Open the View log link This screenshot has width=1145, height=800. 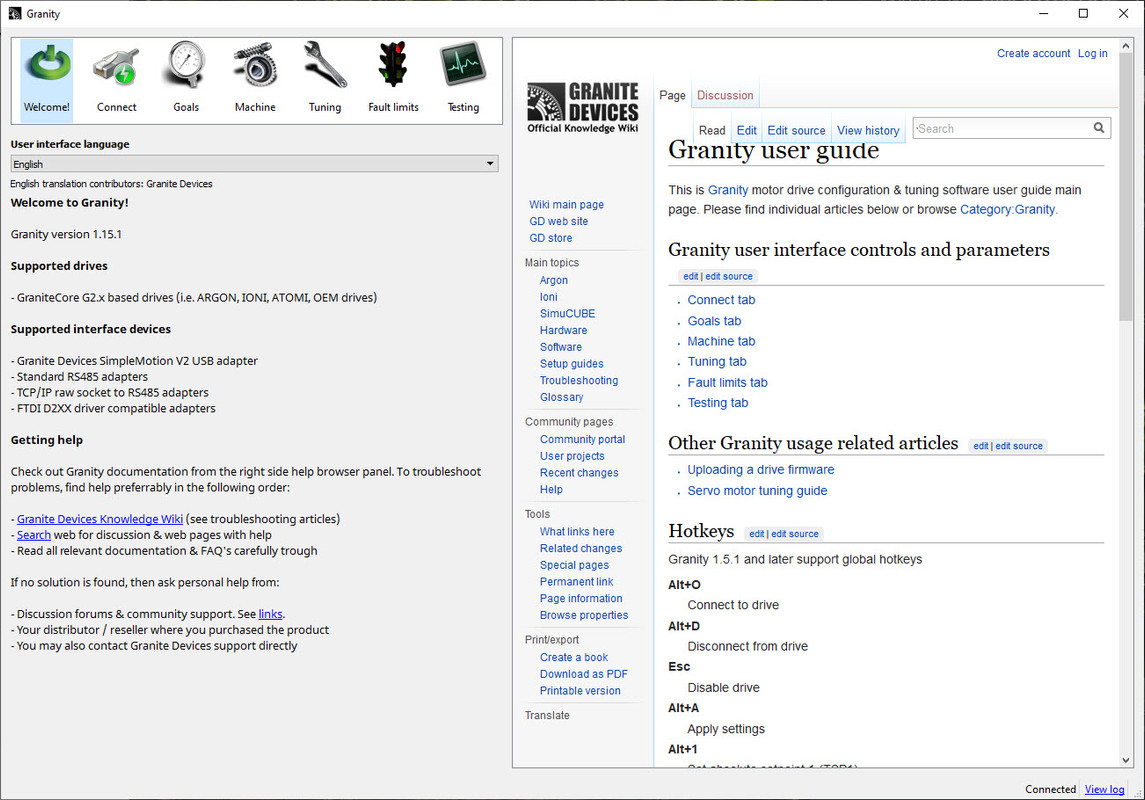1104,789
